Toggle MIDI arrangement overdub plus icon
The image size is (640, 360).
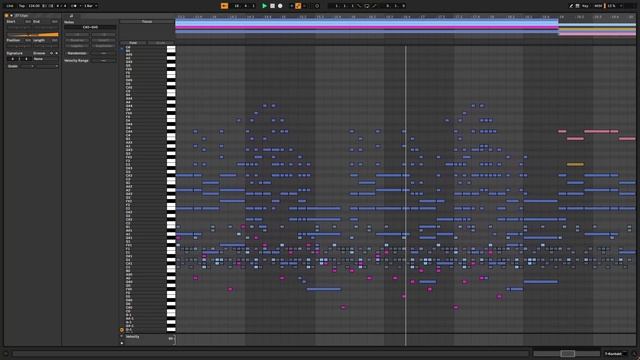291,6
